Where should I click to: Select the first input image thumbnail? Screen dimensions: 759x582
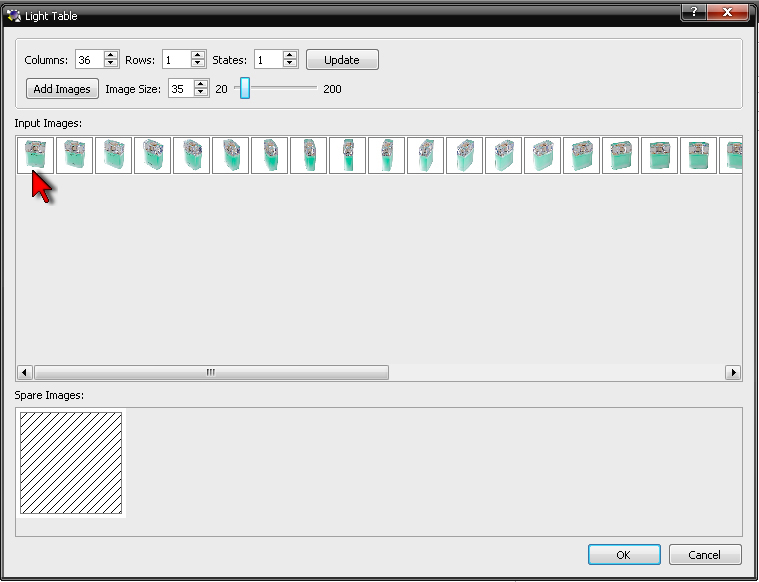[x=35, y=155]
